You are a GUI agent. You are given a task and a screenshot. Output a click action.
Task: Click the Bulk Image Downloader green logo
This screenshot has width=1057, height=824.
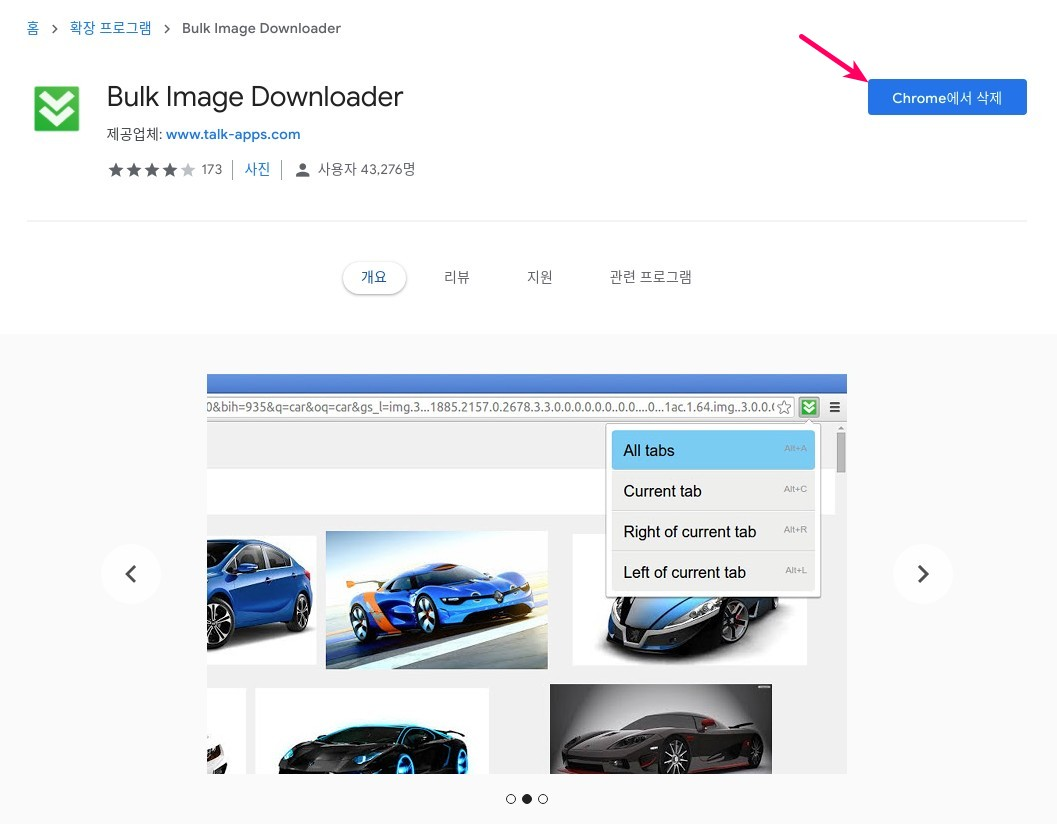tap(57, 109)
